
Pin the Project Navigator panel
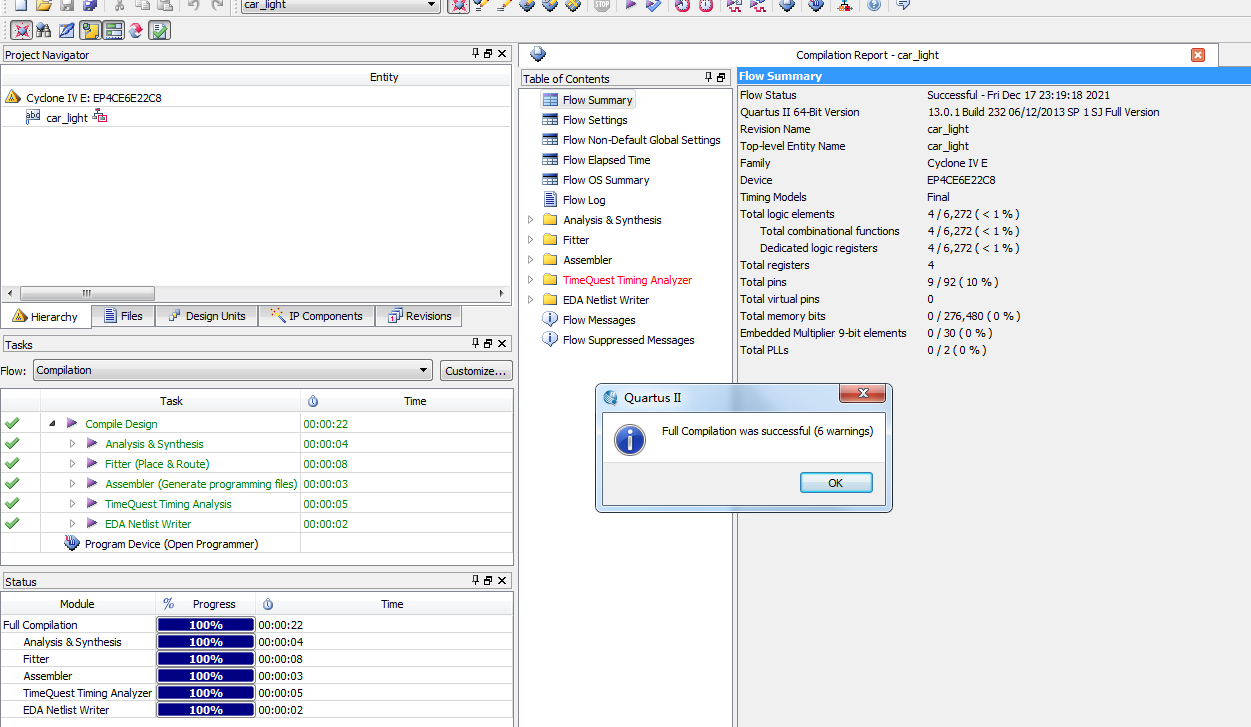click(x=476, y=54)
